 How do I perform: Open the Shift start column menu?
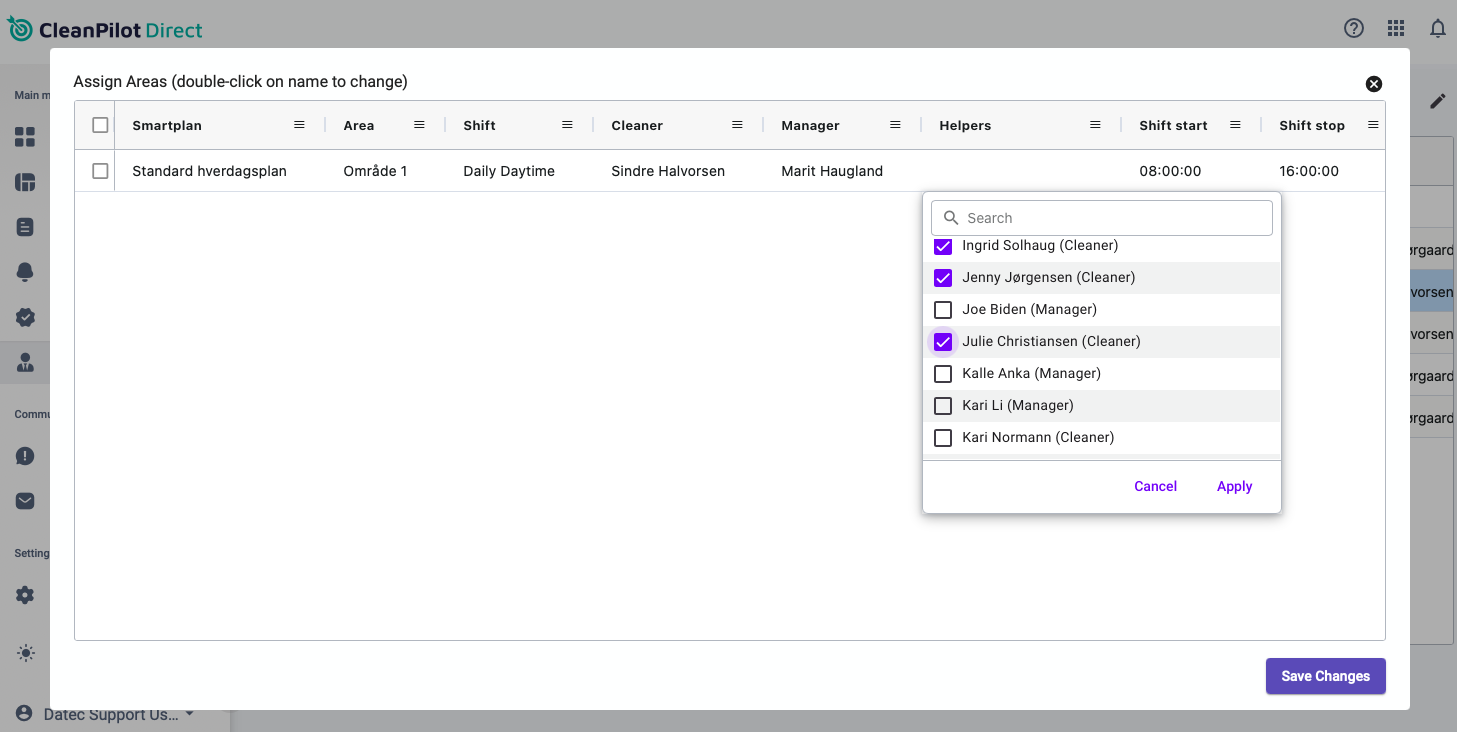click(1235, 125)
